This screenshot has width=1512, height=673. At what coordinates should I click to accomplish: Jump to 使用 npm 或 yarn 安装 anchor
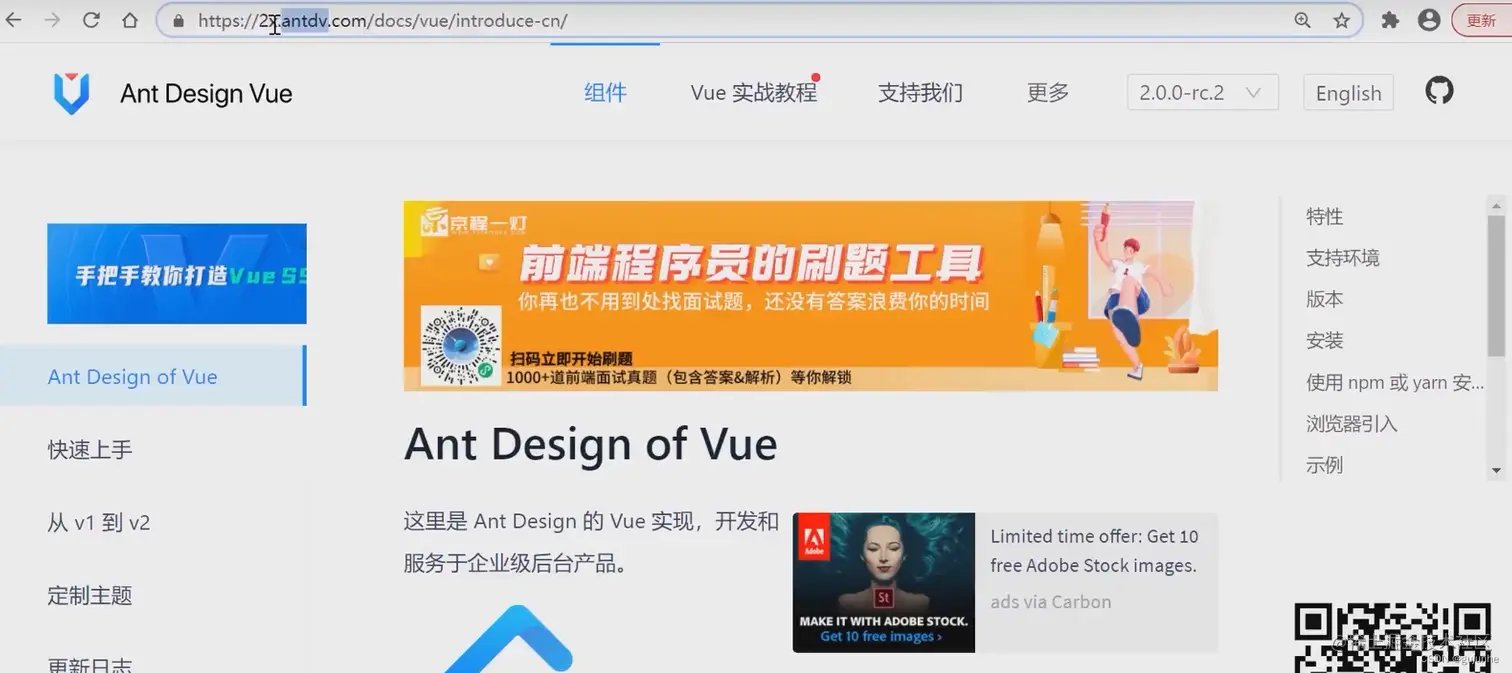1395,382
